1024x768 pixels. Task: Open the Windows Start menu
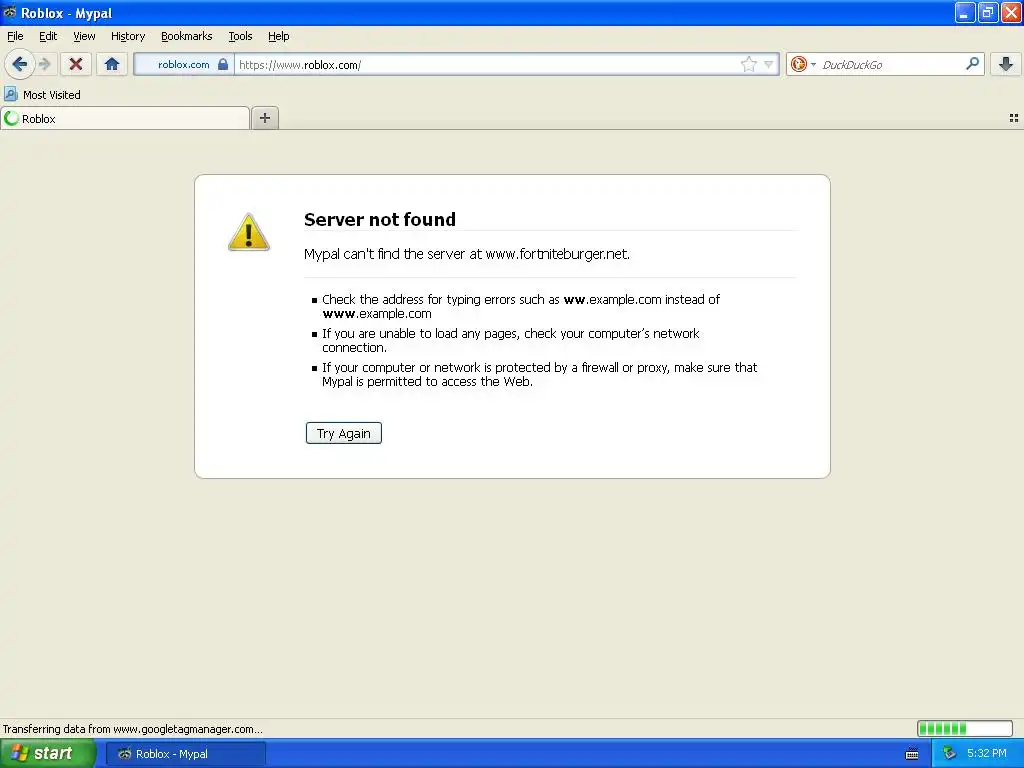click(48, 753)
